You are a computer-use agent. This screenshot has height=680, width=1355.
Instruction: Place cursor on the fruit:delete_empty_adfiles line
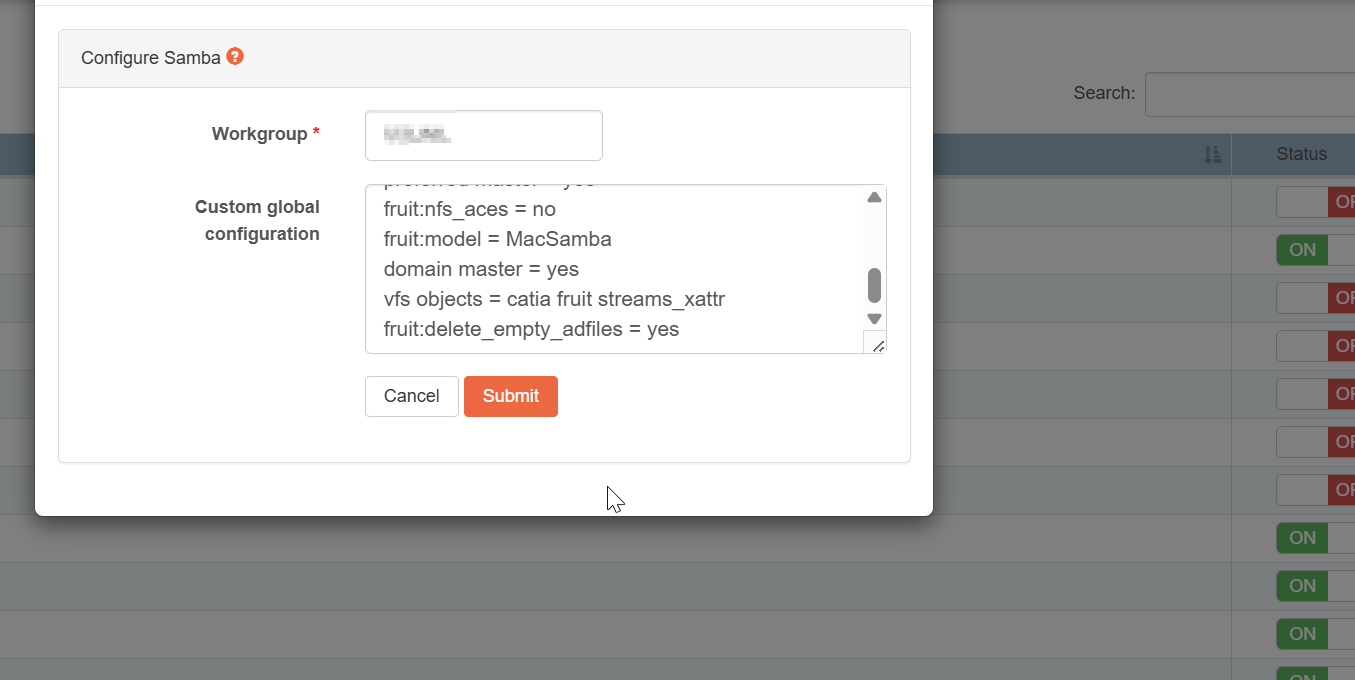(531, 329)
